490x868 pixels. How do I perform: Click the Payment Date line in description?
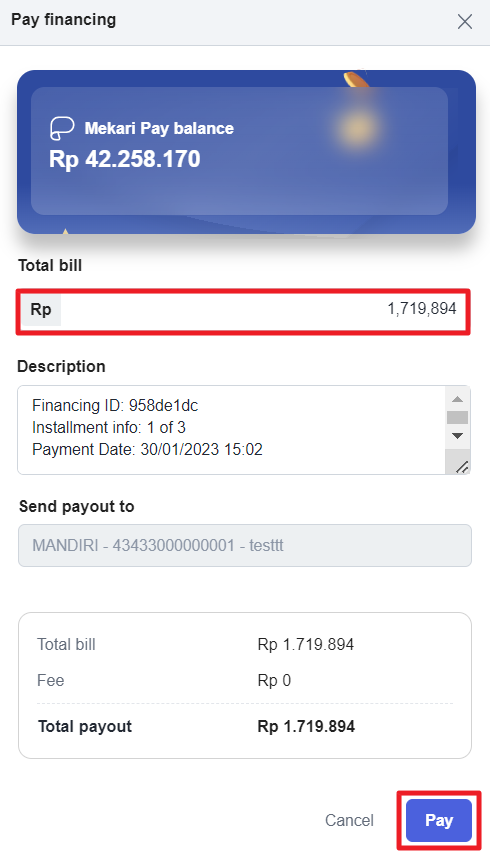pyautogui.click(x=147, y=450)
